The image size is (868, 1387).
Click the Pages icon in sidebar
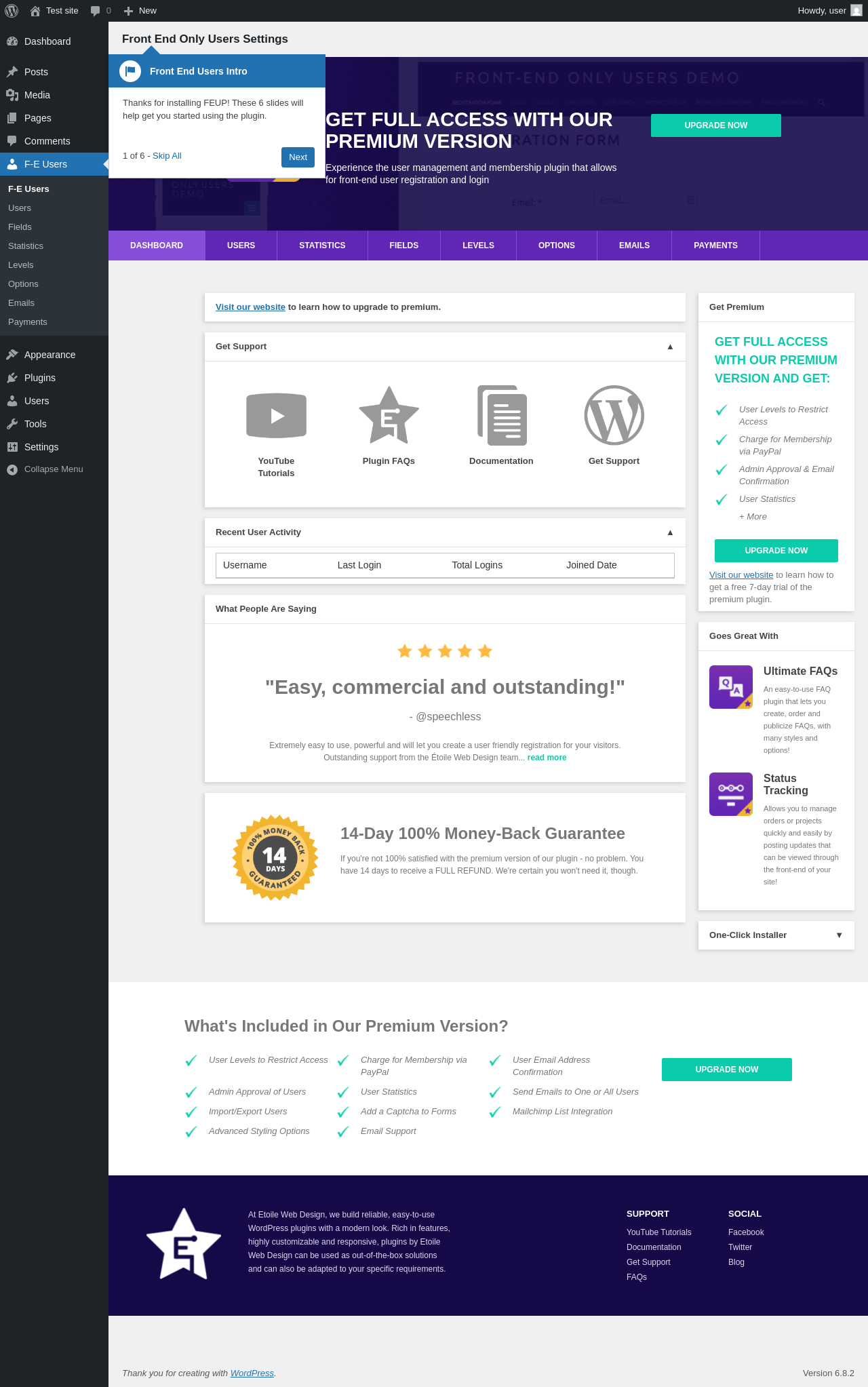click(12, 118)
